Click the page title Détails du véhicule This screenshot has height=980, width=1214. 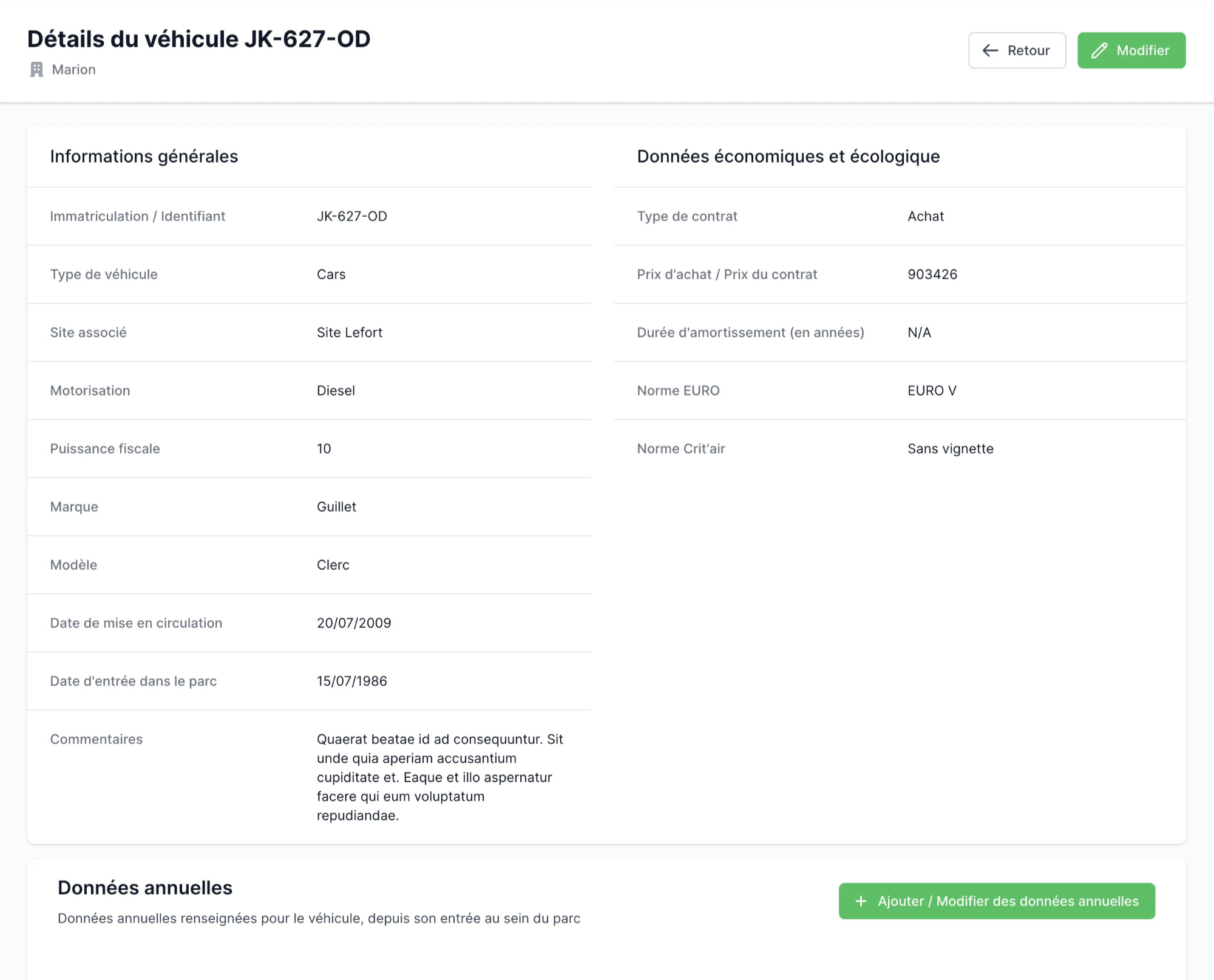point(198,39)
